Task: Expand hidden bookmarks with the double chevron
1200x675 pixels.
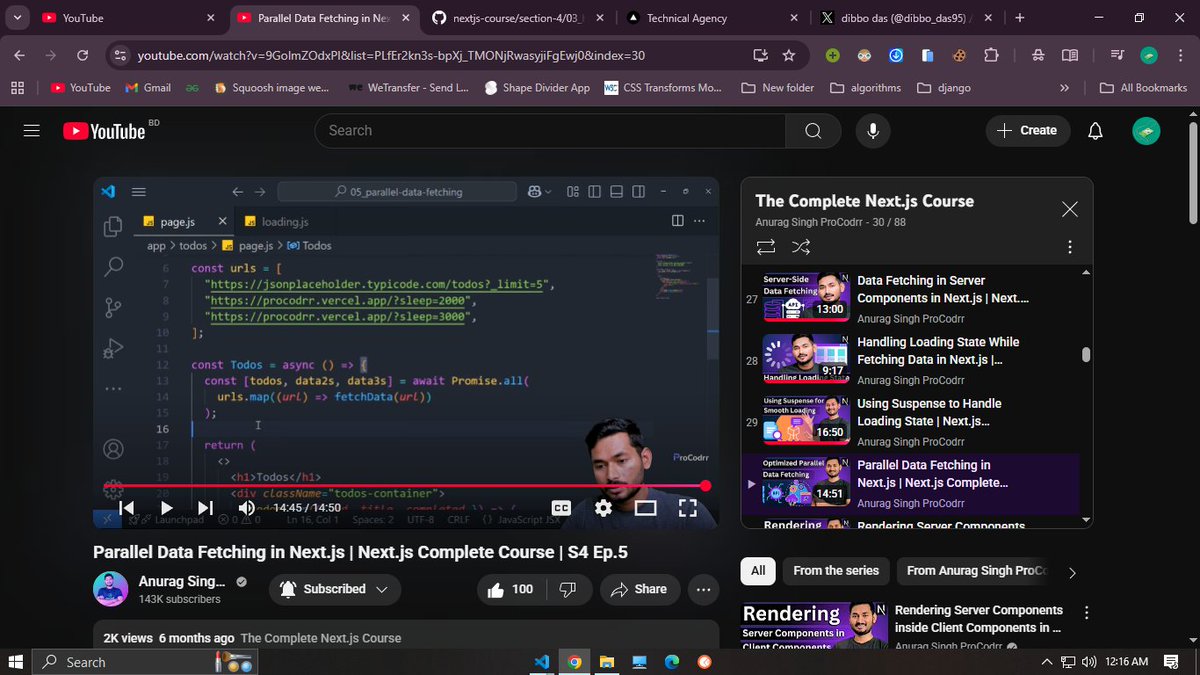Action: coord(1064,88)
